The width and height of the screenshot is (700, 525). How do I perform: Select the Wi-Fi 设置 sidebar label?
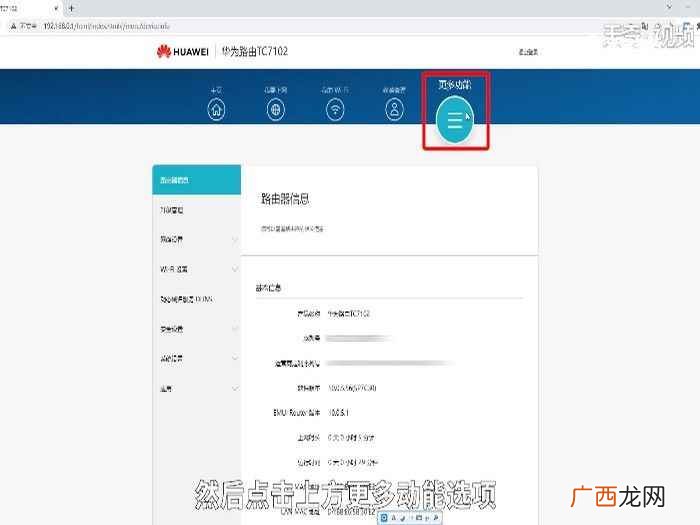point(174,269)
